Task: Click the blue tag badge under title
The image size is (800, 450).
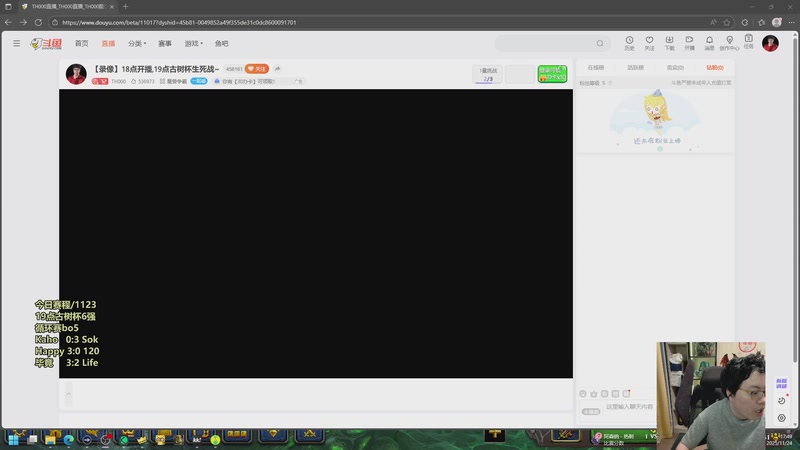Action: 198,81
